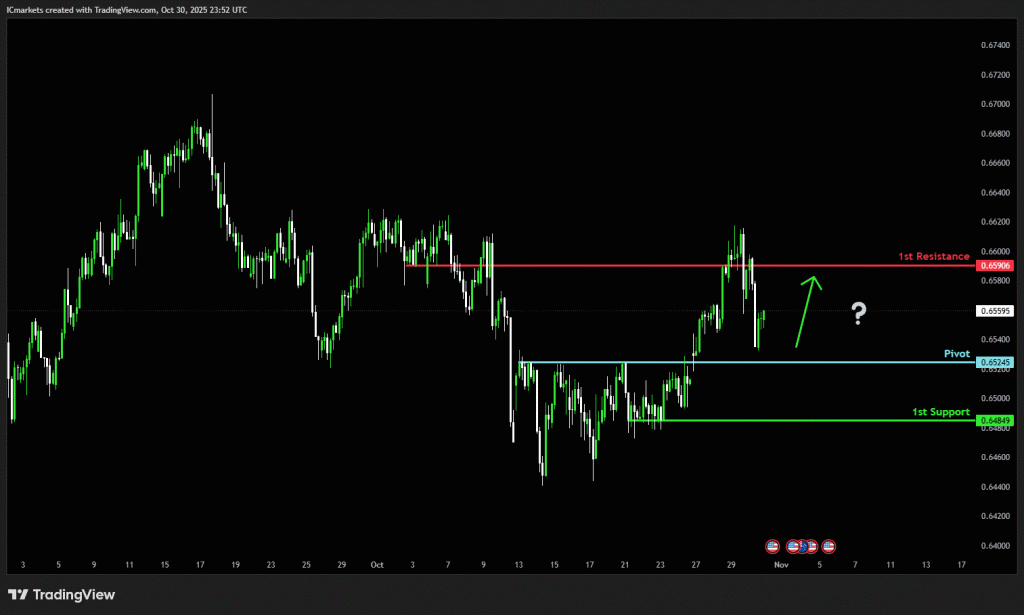The image size is (1024, 615).
Task: Select the "1st Support" text label
Action: [940, 411]
